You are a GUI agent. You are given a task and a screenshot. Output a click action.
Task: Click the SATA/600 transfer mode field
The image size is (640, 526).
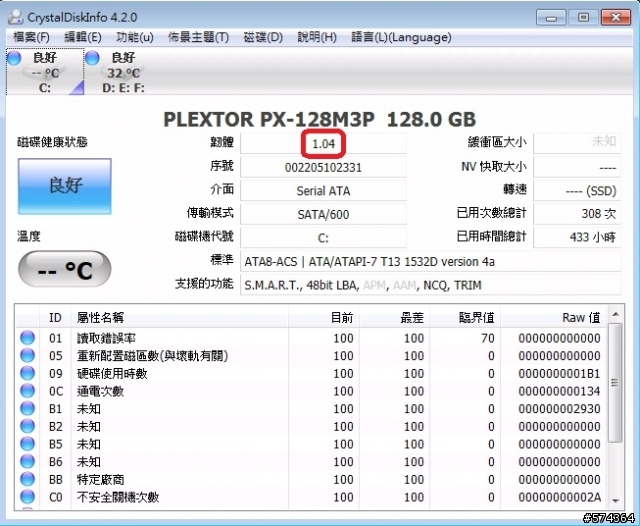coord(323,214)
